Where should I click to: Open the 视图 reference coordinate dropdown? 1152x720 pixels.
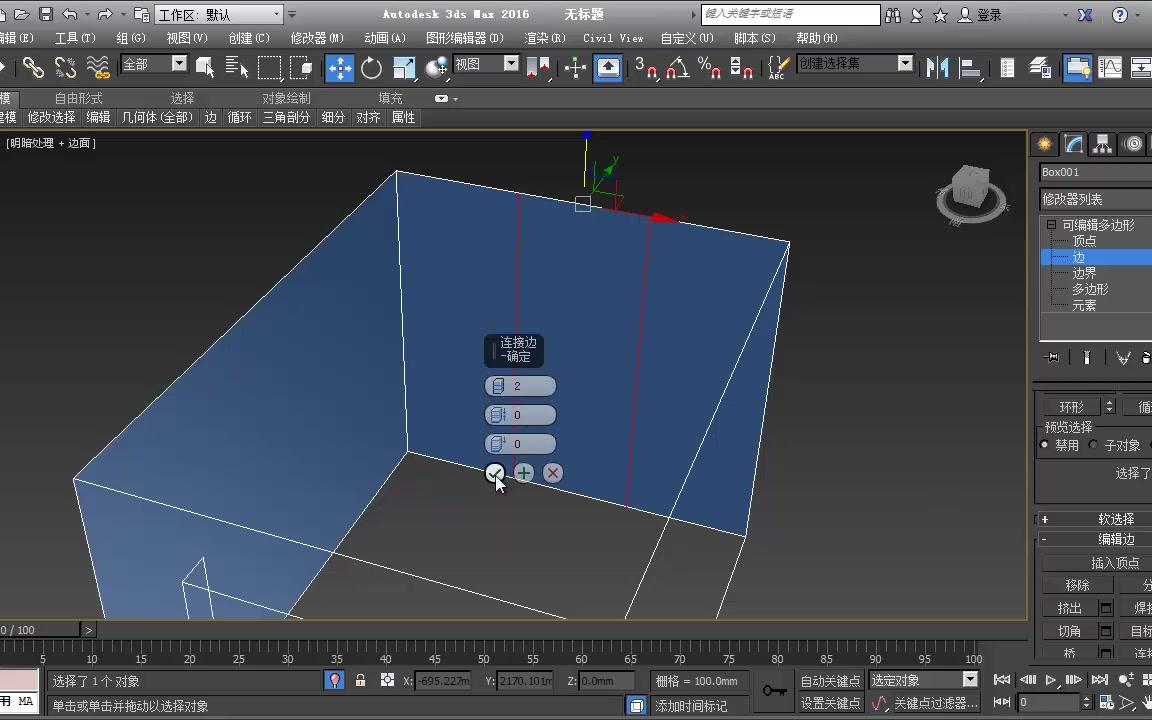[x=487, y=64]
